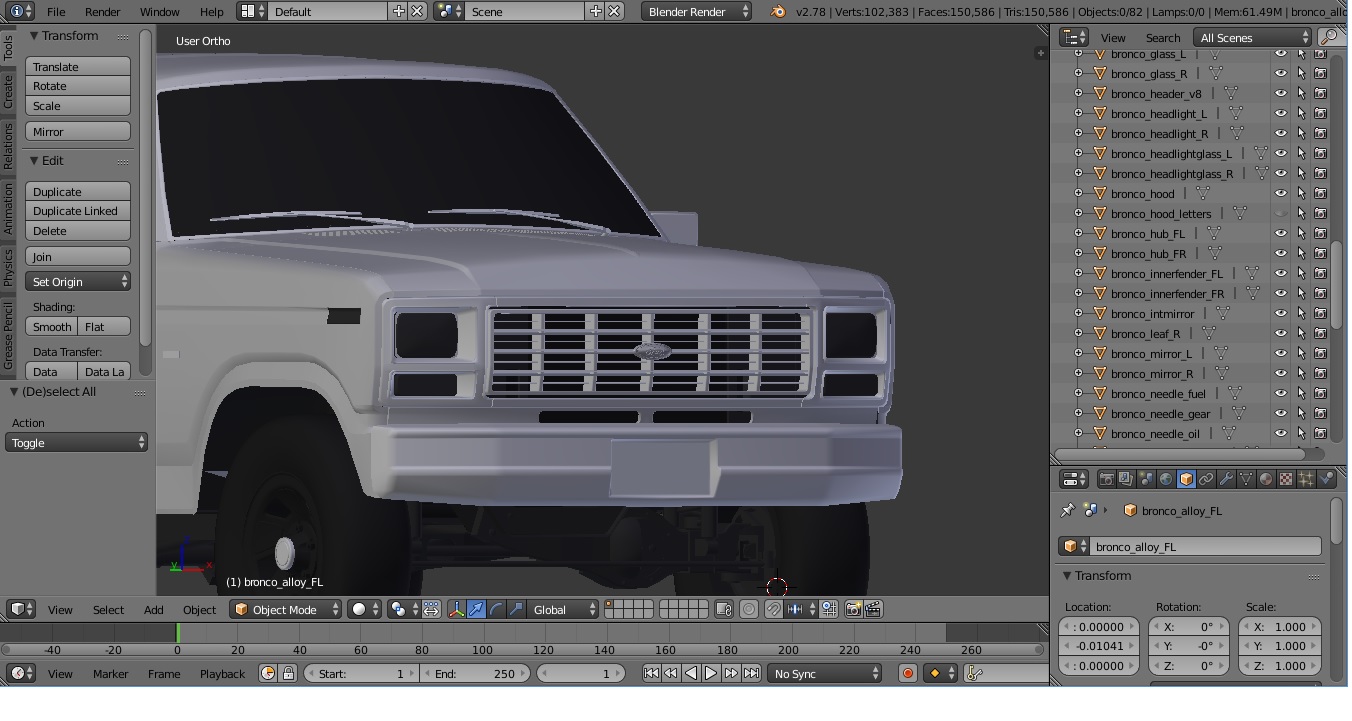Image resolution: width=1352 pixels, height=721 pixels.
Task: Expand bronco_innerfender_FL tree node
Action: pyautogui.click(x=1079, y=273)
